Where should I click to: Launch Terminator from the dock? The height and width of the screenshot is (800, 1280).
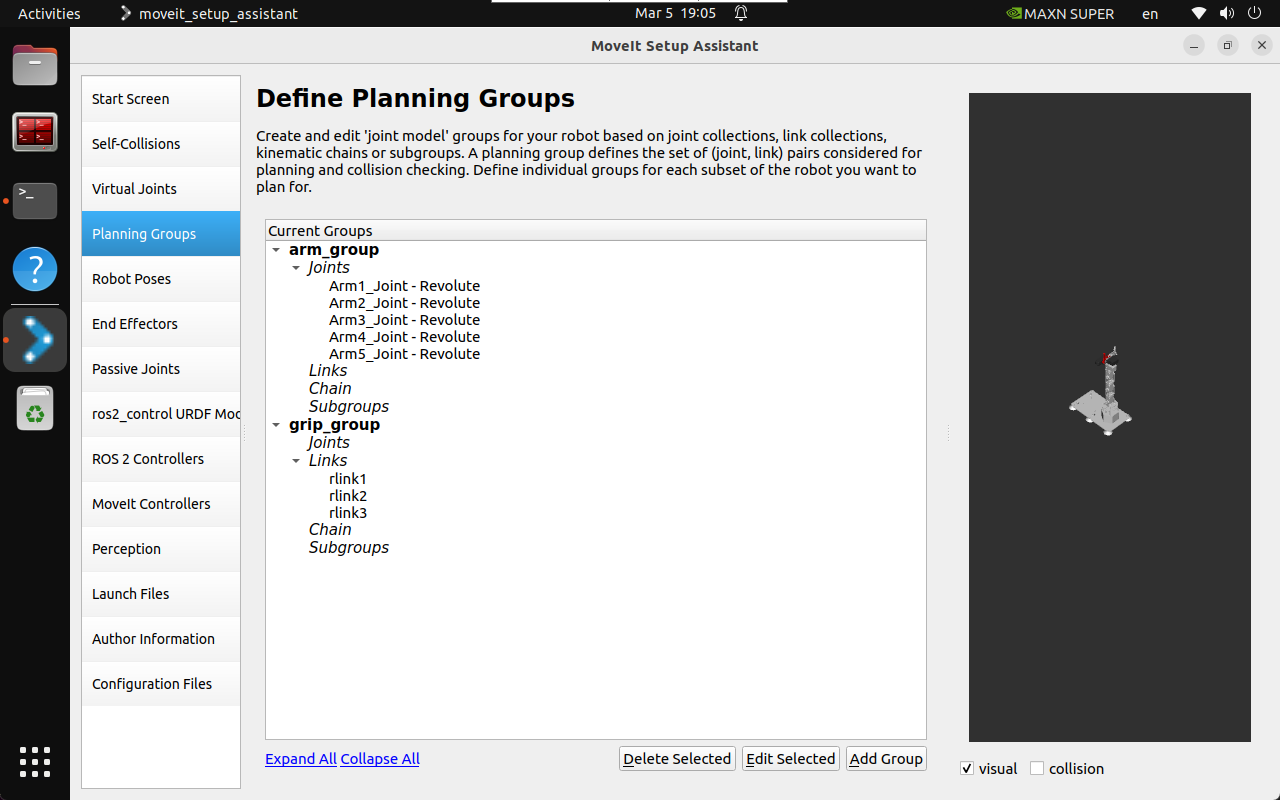click(35, 132)
